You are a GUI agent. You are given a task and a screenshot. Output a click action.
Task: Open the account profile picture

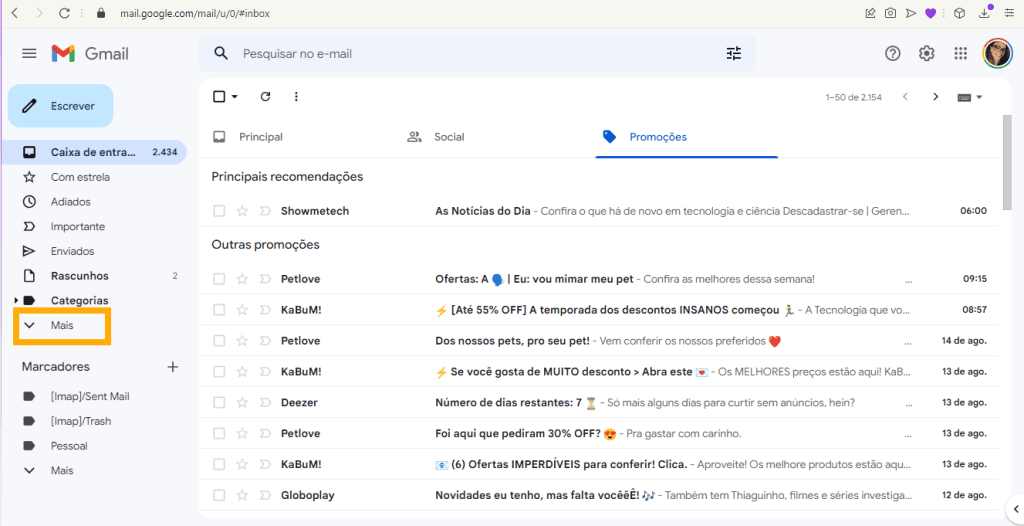click(997, 54)
